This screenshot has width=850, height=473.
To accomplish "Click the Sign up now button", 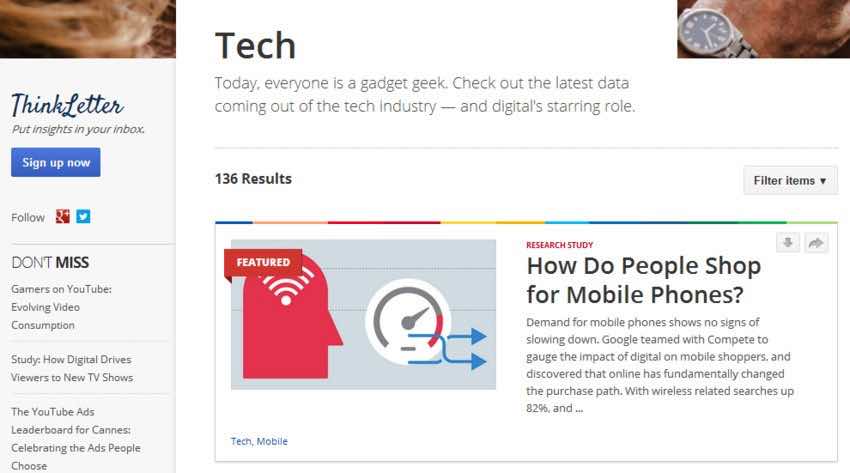I will (56, 162).
